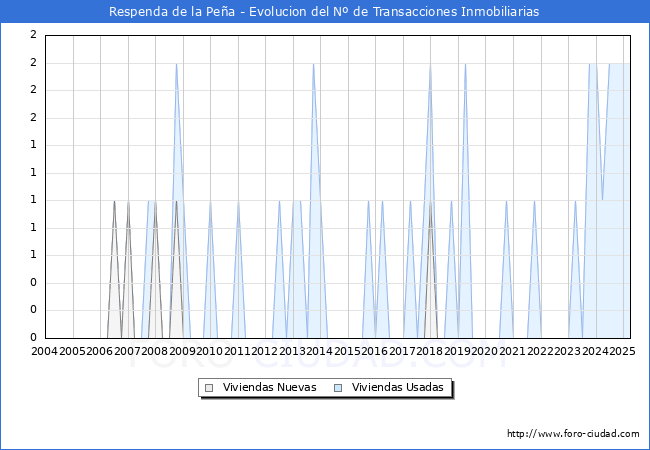This screenshot has width=650, height=450.
Task: Click the Viviendas Usadas legend label
Action: pyautogui.click(x=398, y=387)
